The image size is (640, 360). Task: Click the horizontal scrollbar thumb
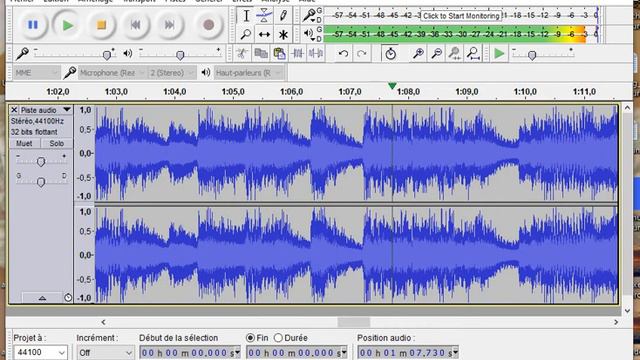353,322
